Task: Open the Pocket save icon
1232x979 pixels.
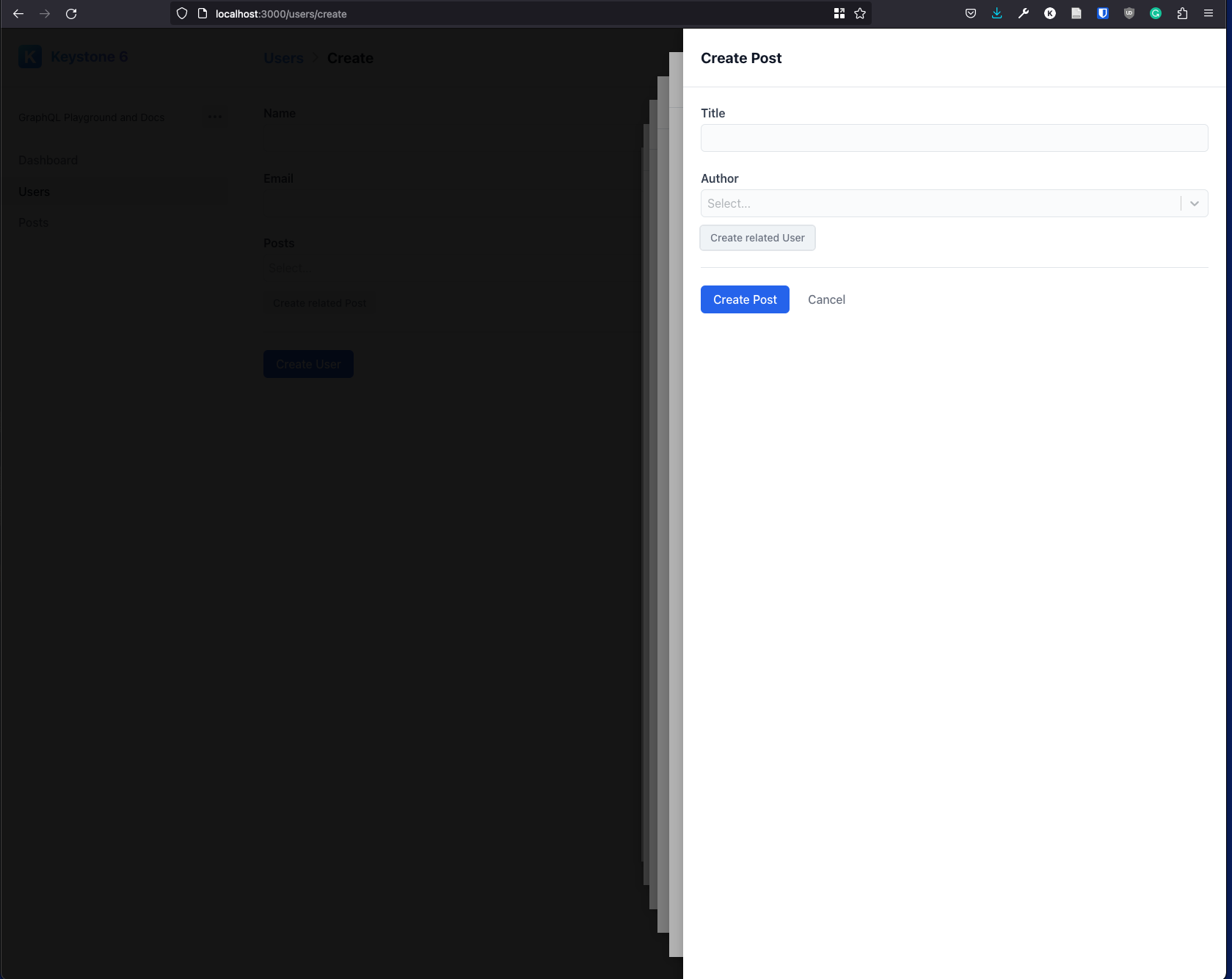Action: tap(971, 14)
